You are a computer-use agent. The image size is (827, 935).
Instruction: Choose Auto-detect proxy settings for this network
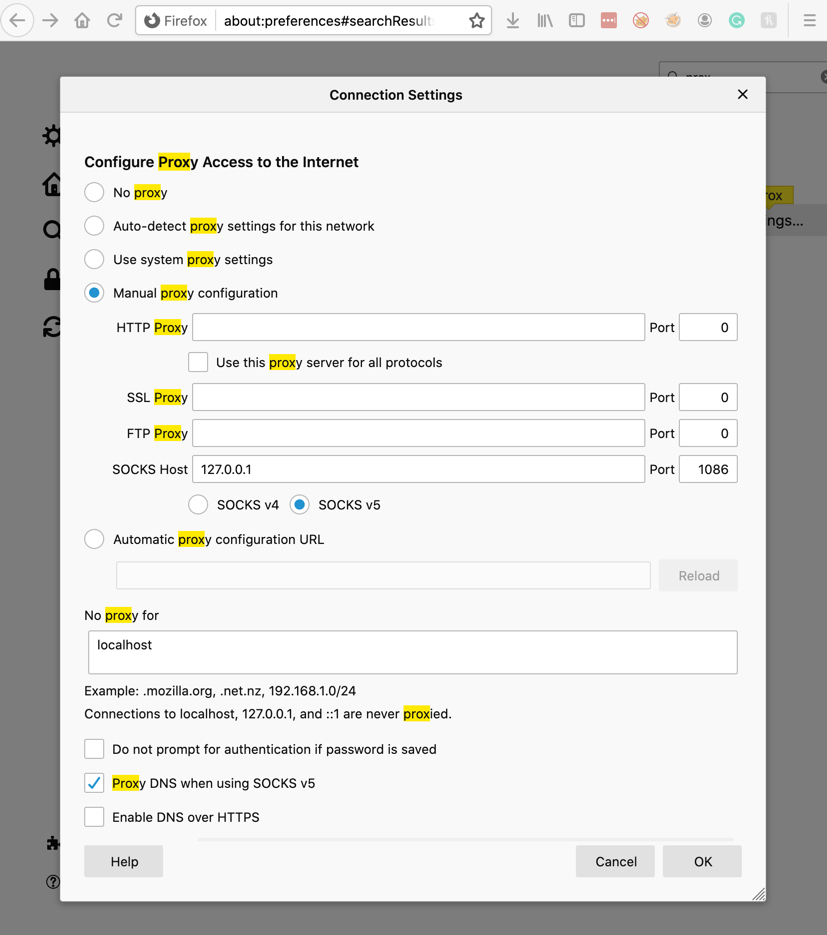point(94,226)
